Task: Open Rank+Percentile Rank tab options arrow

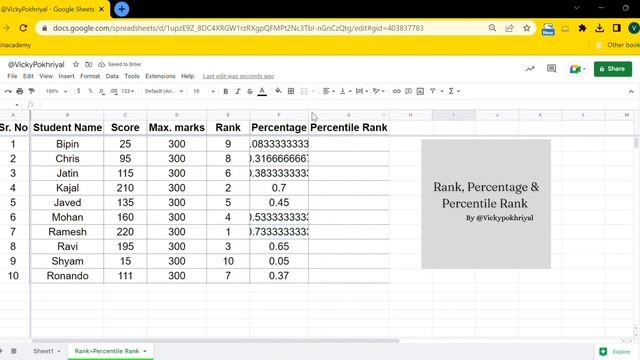Action: point(145,351)
